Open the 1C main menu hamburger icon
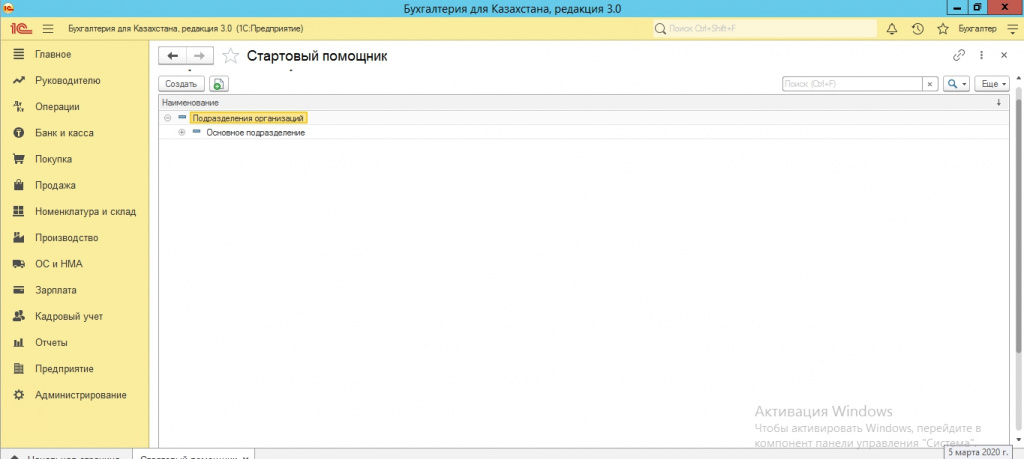 [x=48, y=29]
